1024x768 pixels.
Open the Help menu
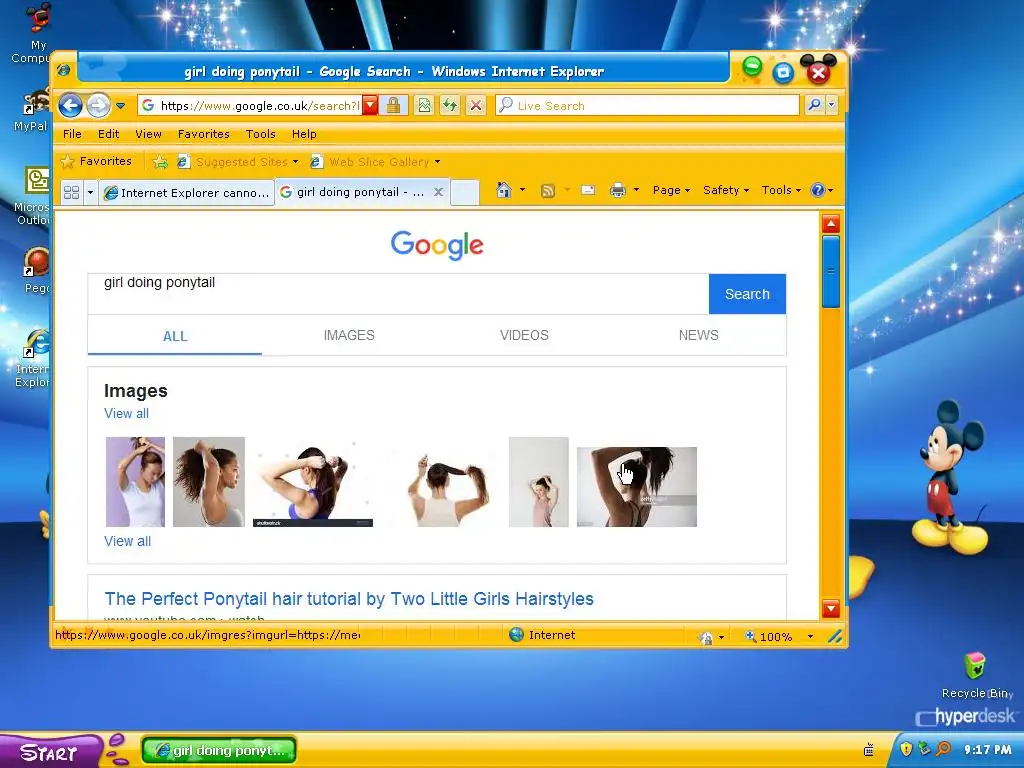point(304,134)
